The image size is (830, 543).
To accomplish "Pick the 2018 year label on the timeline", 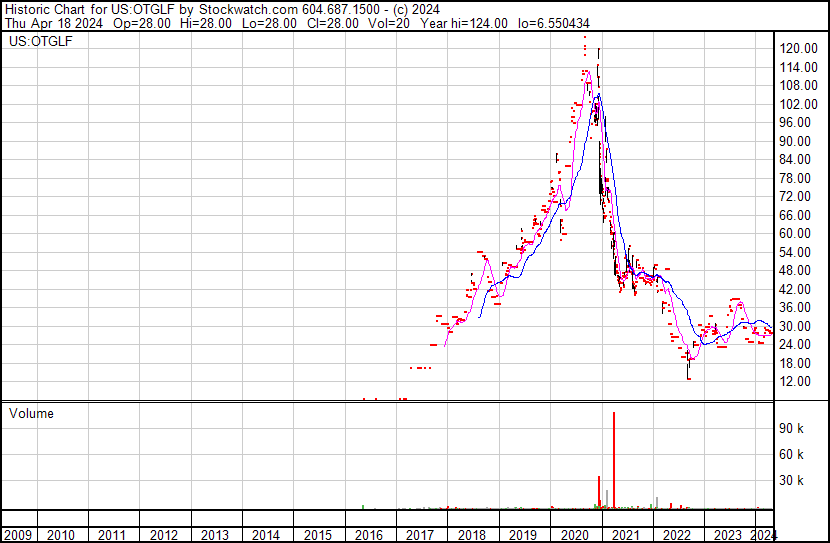I will (472, 535).
